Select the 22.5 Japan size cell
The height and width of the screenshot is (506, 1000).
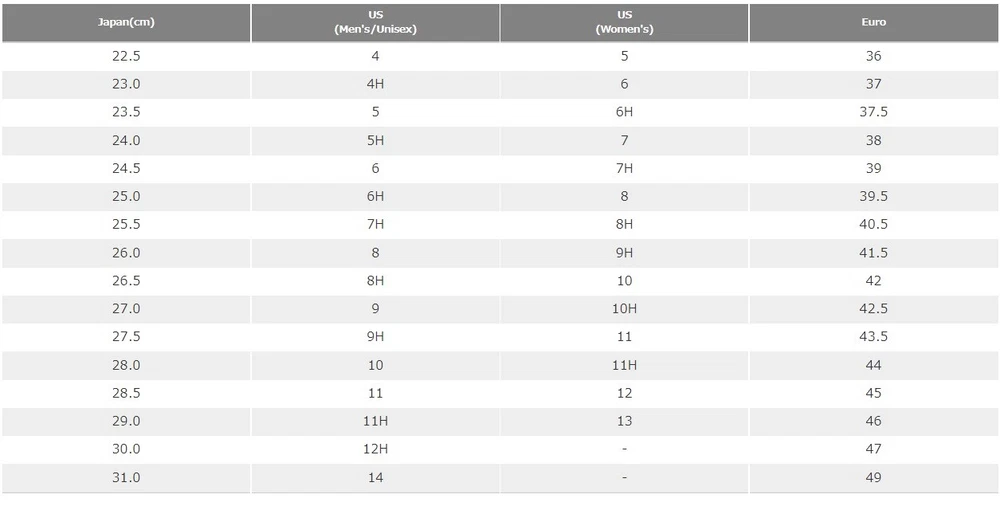(126, 56)
